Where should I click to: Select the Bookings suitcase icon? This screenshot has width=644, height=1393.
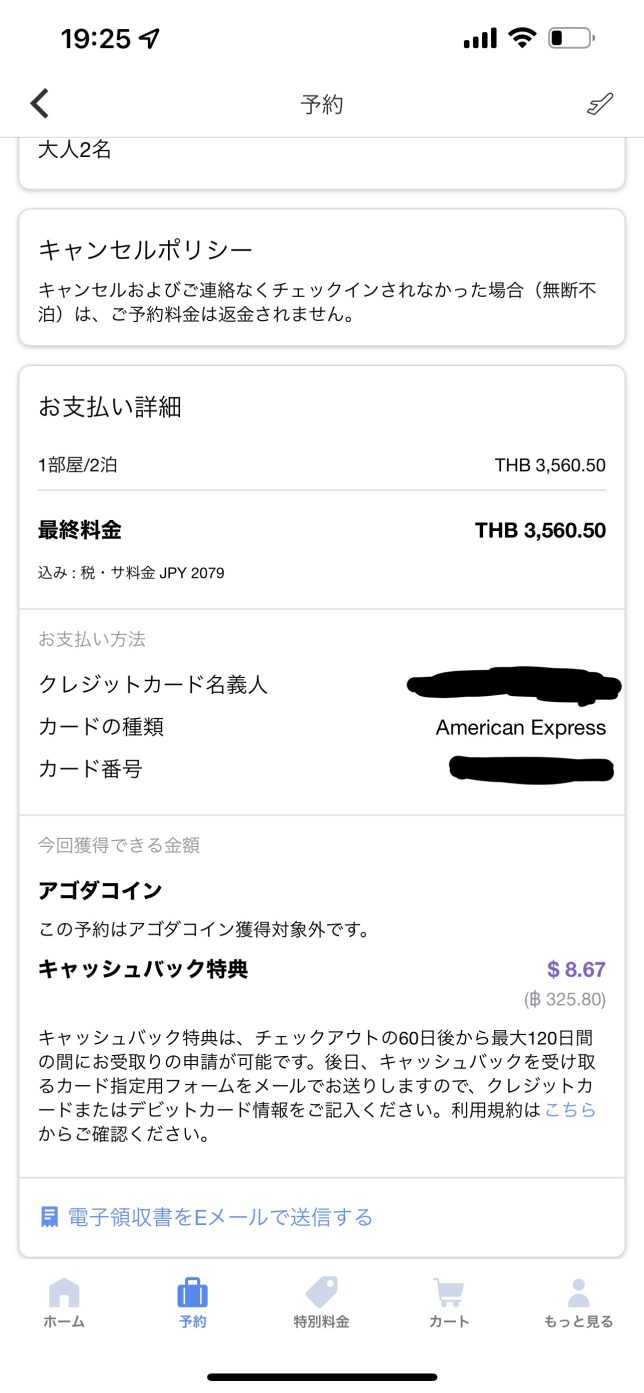(192, 1292)
